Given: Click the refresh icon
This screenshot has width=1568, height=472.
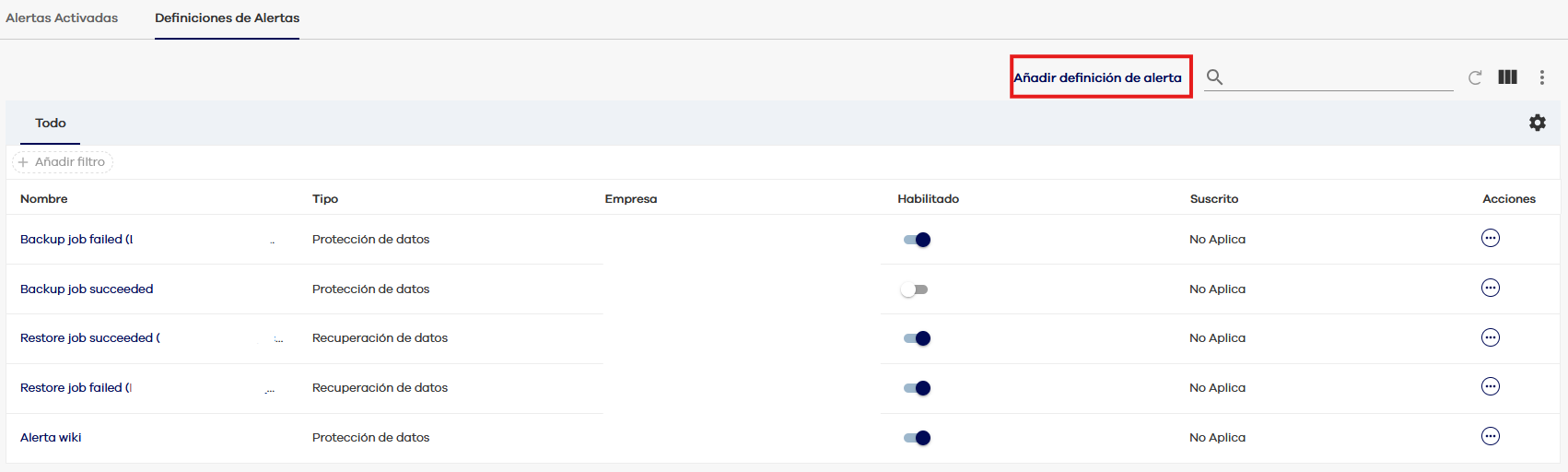Looking at the screenshot, I should [1475, 77].
